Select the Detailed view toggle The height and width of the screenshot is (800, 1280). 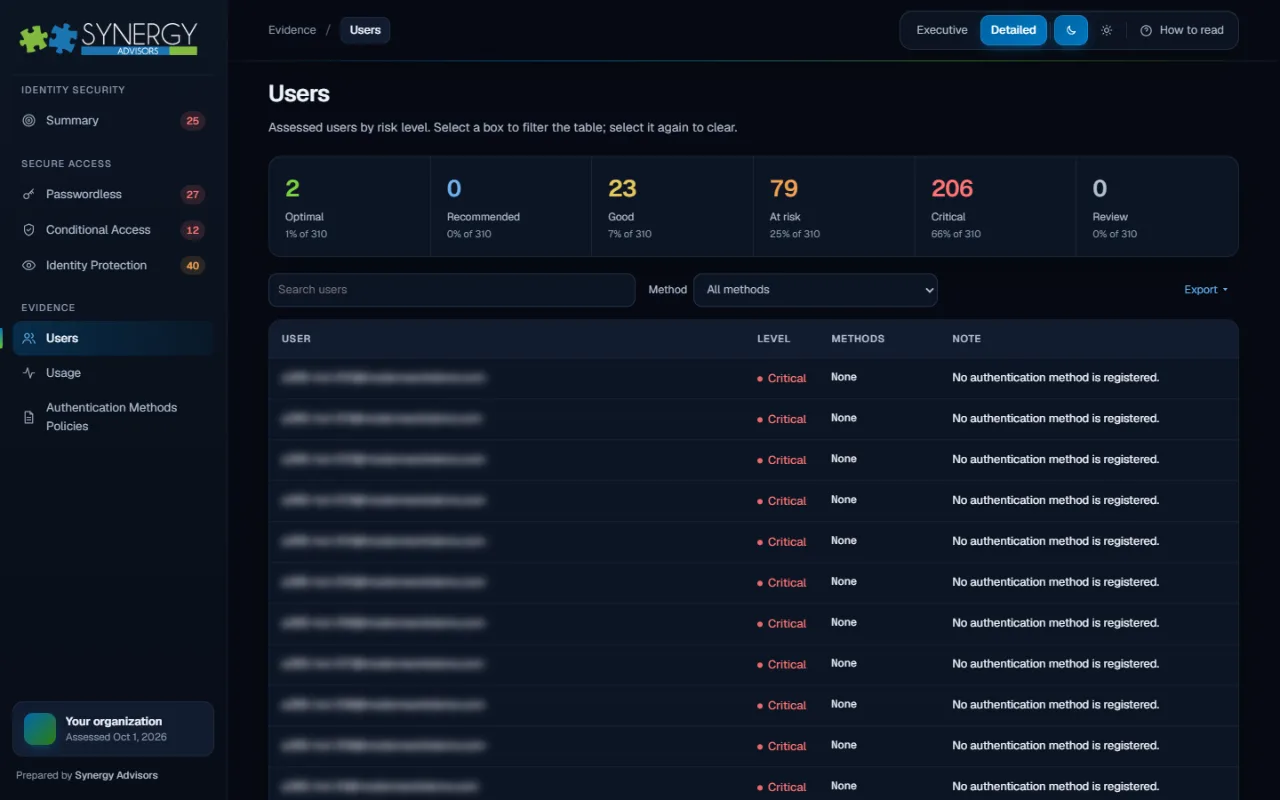coord(1013,30)
